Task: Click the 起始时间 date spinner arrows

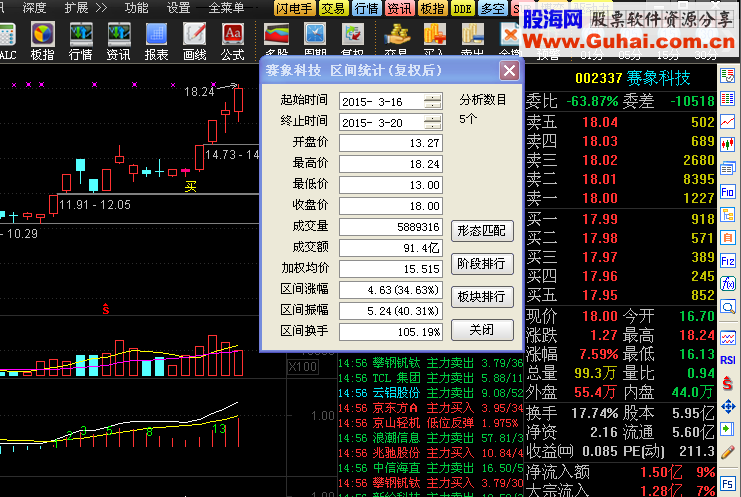Action: click(432, 101)
